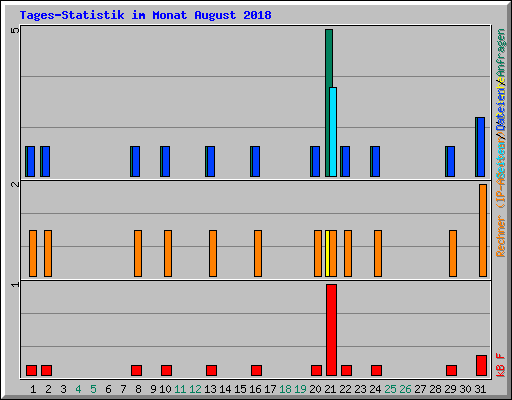The width and height of the screenshot is (512, 400).
Task: Click the blue bar on day 13
Action: [x=211, y=161]
